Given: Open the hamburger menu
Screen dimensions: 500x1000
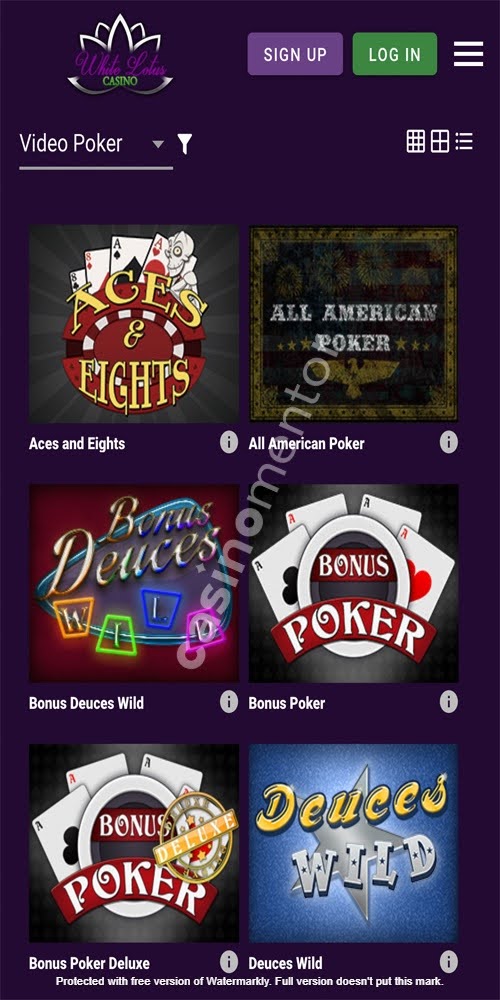Looking at the screenshot, I should click(x=468, y=54).
